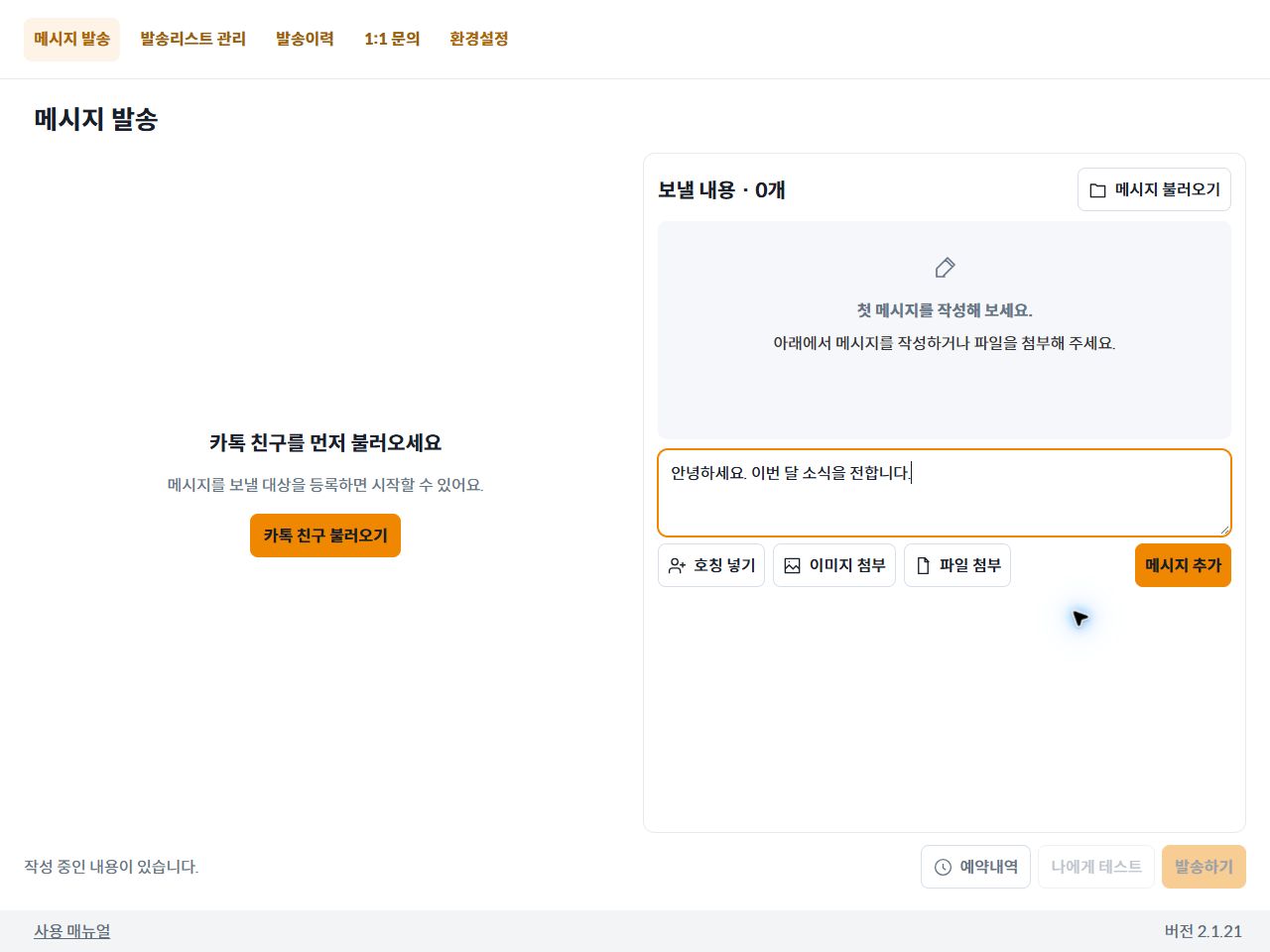This screenshot has width=1270, height=952.
Task: Click file icon for 파일 첨부
Action: pyautogui.click(x=923, y=565)
